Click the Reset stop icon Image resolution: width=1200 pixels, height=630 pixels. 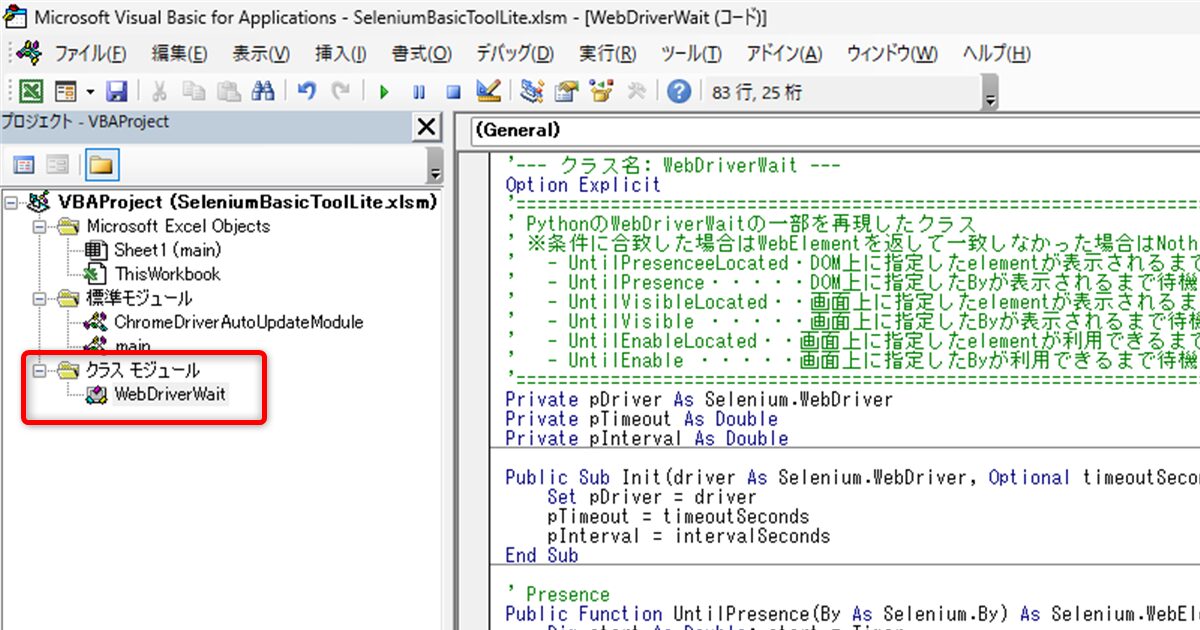(x=453, y=92)
